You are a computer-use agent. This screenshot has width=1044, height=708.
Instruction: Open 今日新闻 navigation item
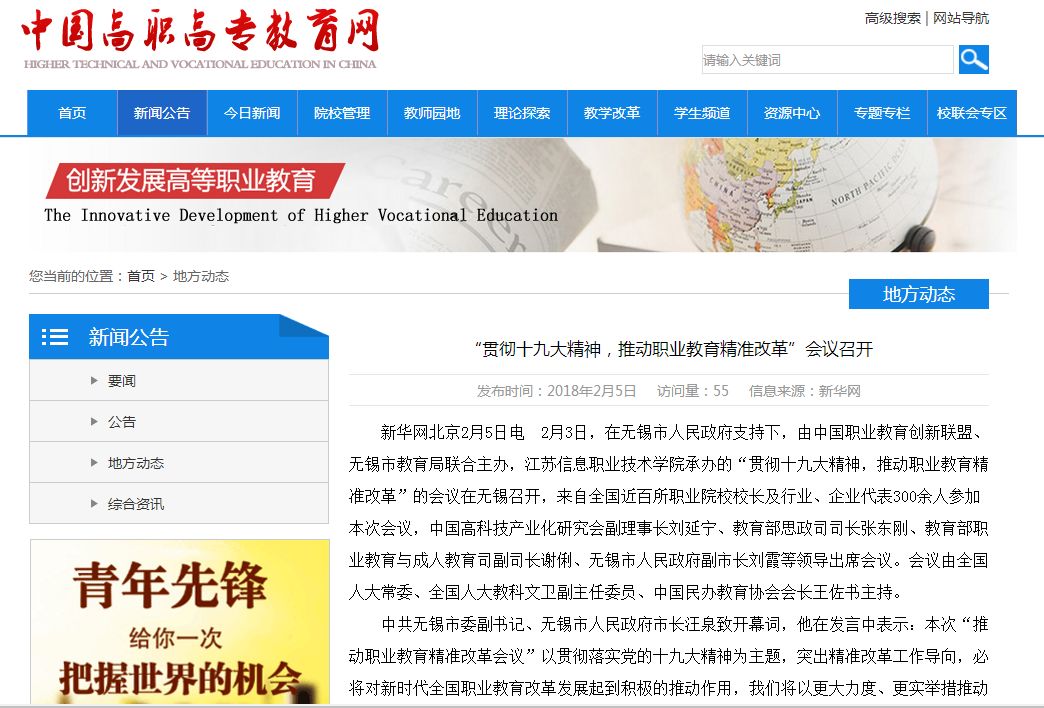pyautogui.click(x=252, y=113)
